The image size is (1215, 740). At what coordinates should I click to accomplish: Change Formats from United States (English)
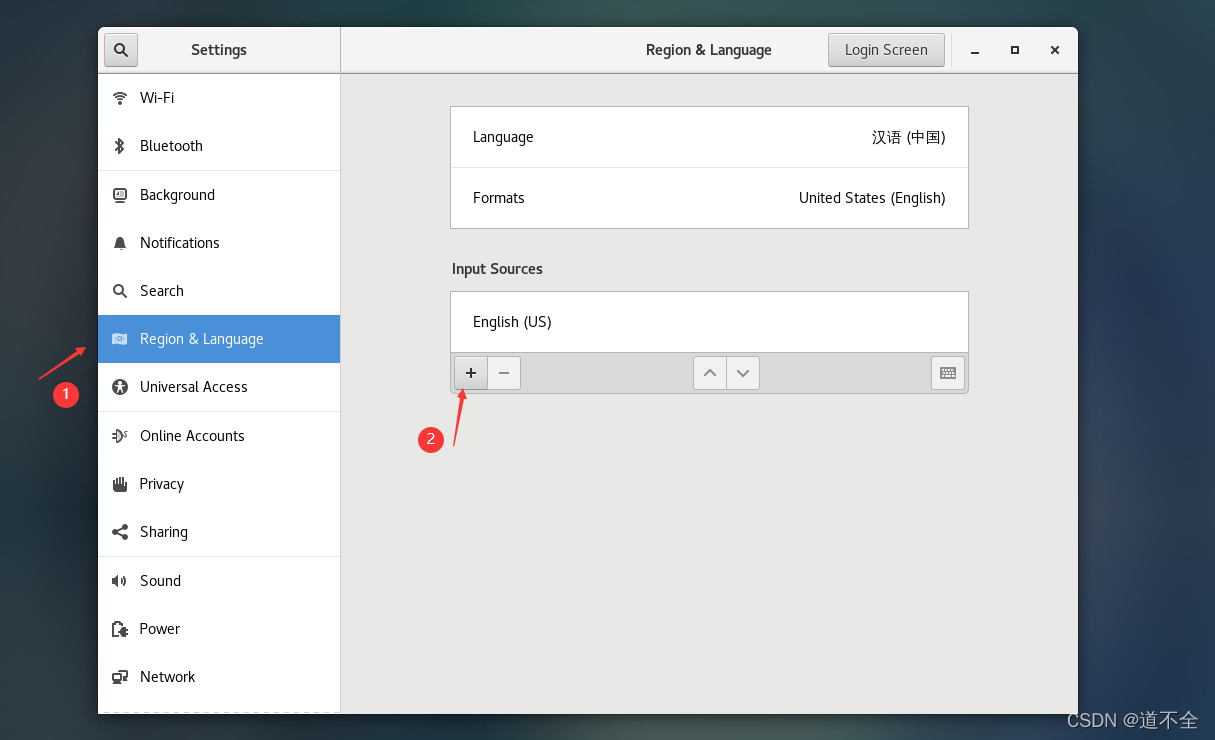[709, 198]
